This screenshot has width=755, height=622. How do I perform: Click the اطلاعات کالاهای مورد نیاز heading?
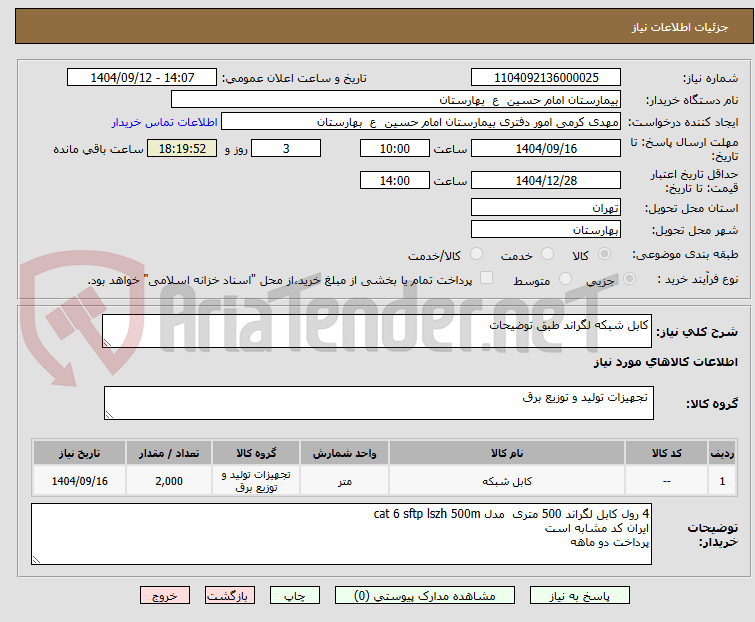coord(665,362)
